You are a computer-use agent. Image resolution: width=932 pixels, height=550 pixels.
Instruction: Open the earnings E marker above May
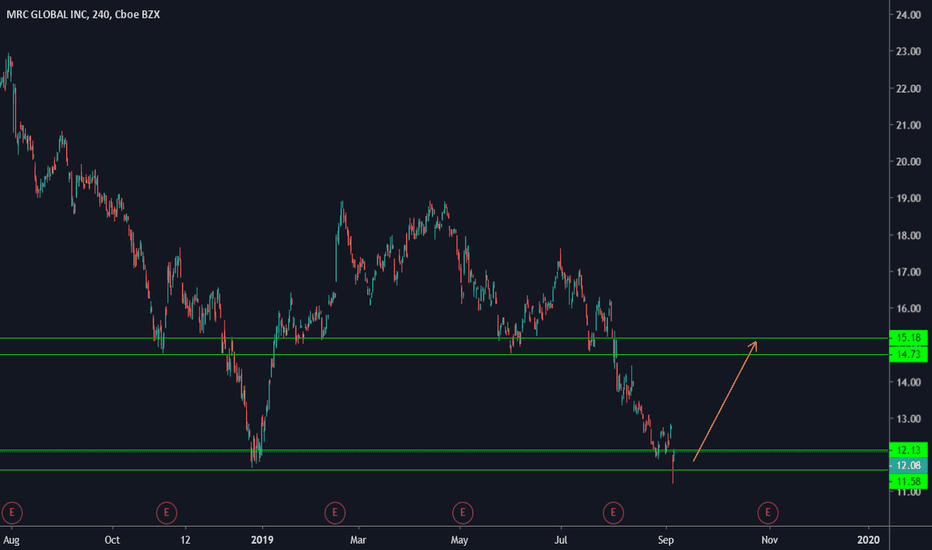click(462, 513)
